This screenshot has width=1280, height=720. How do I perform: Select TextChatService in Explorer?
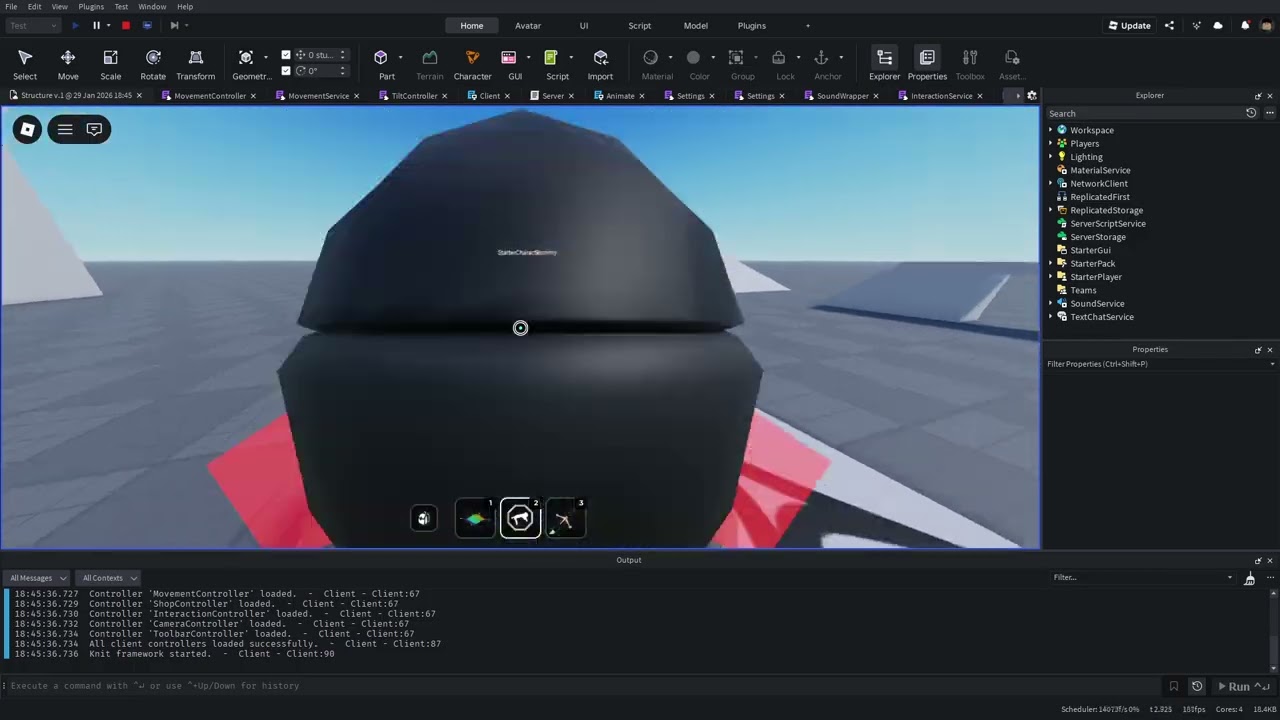tap(1102, 317)
